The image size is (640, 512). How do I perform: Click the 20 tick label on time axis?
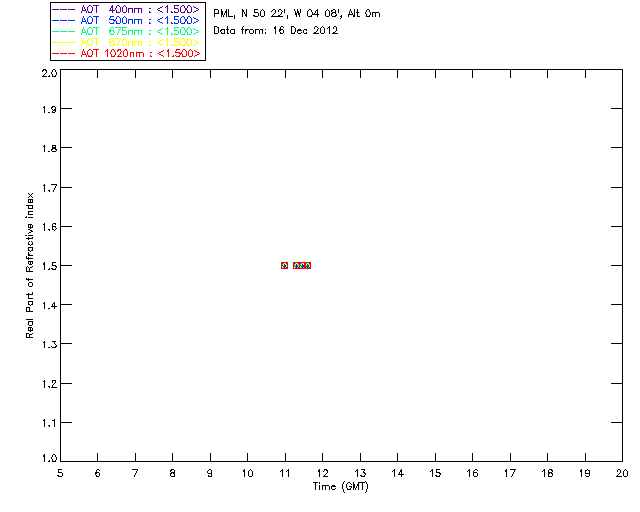coord(622,473)
